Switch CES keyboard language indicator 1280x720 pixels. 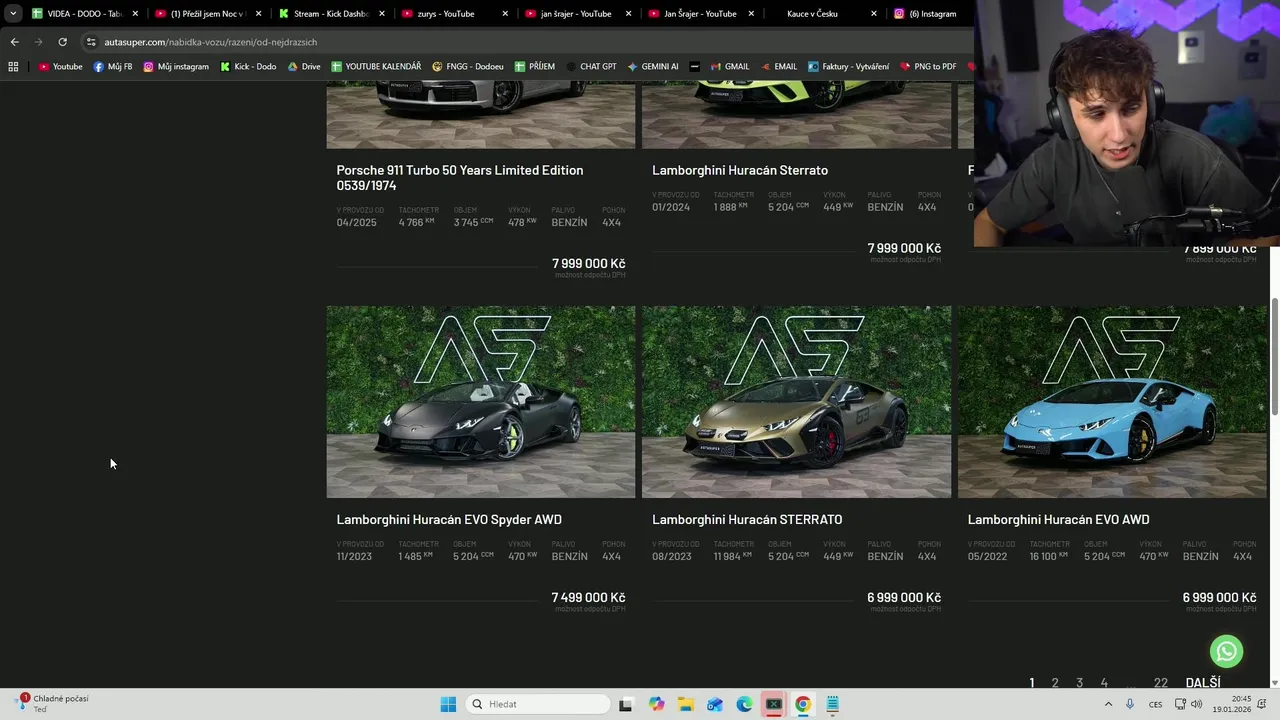click(x=1155, y=704)
